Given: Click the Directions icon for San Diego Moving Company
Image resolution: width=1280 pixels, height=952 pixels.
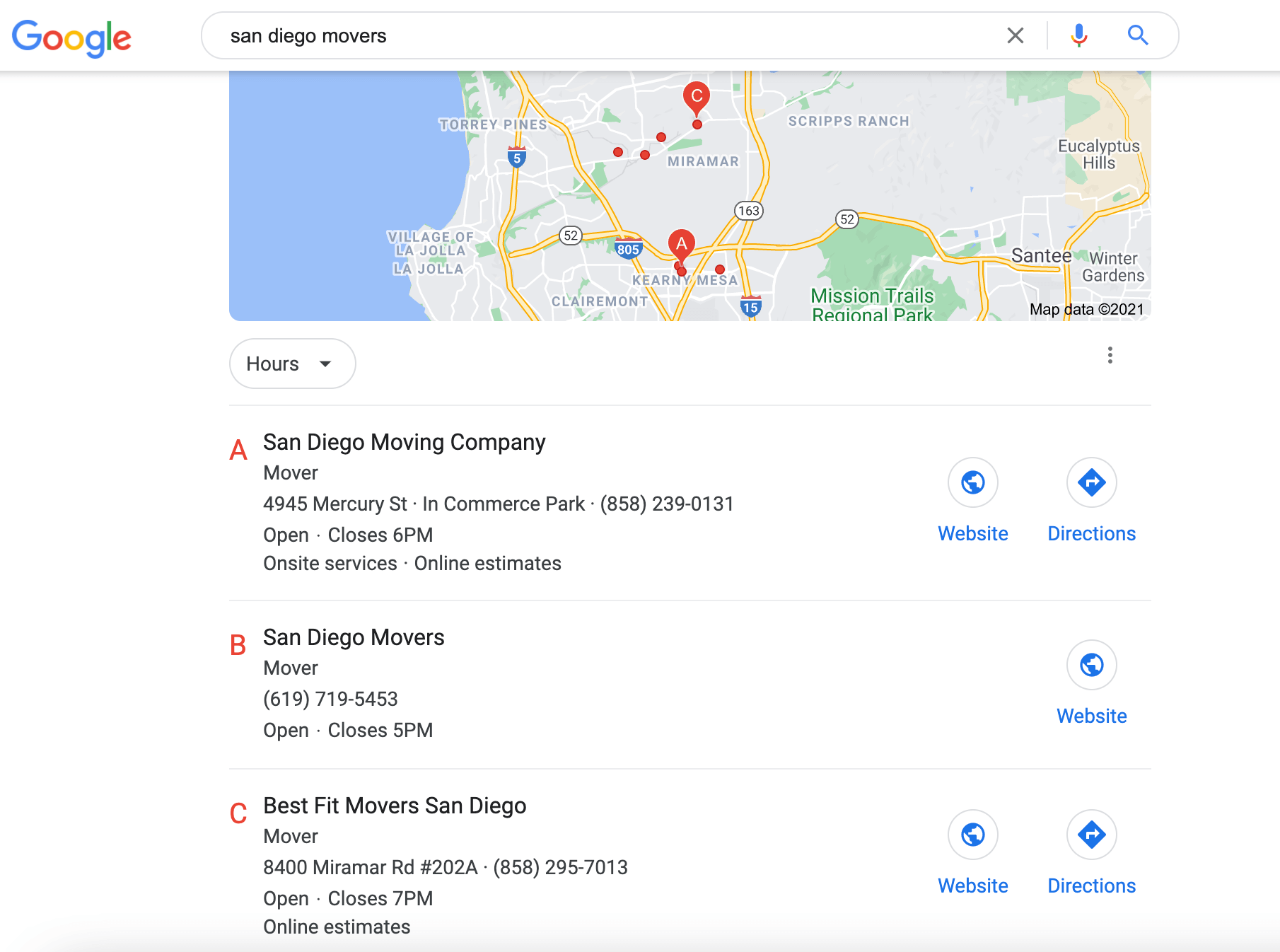Looking at the screenshot, I should coord(1091,482).
